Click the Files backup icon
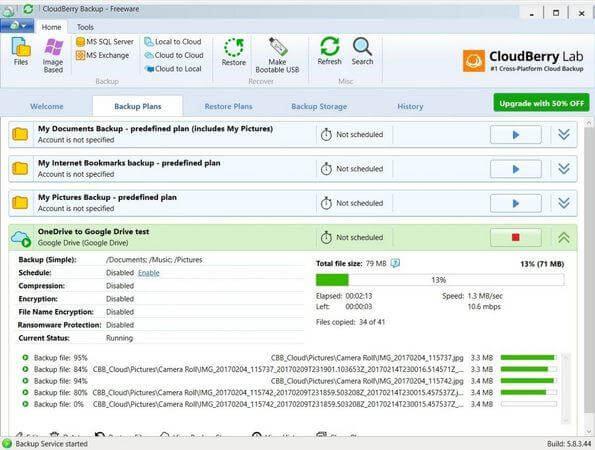595x450 pixels. (21, 52)
